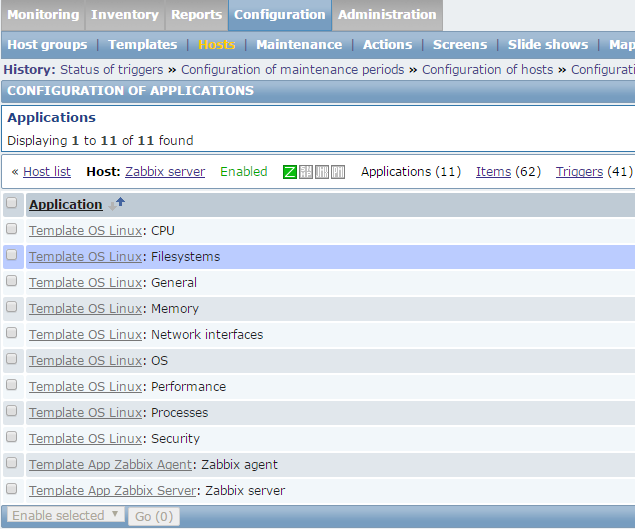Go to Hosts submenu
The image size is (635, 529).
pos(217,45)
